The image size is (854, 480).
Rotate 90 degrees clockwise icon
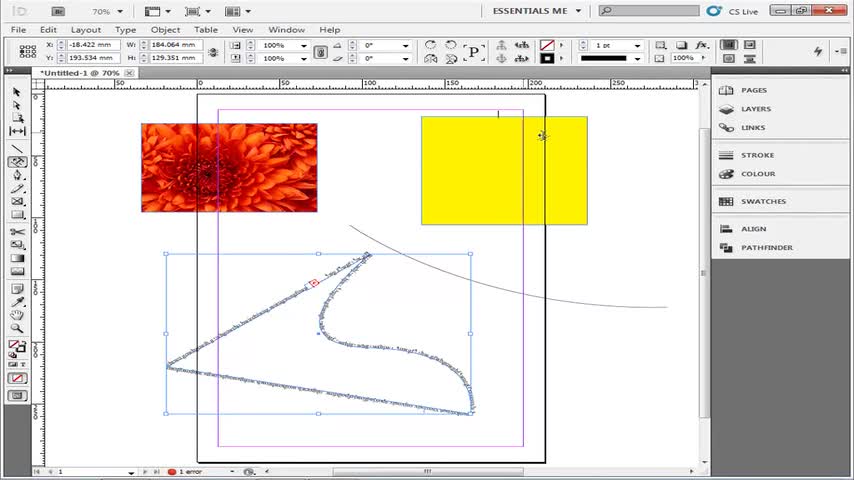(x=430, y=45)
